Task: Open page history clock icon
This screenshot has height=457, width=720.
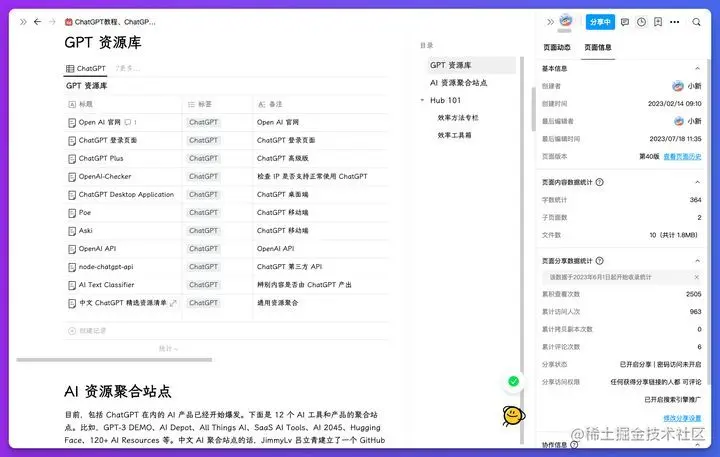Action: click(641, 22)
